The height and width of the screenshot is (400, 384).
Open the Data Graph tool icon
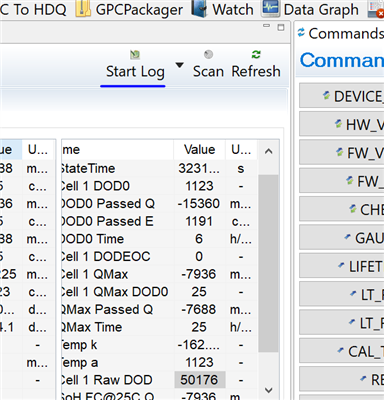click(270, 8)
